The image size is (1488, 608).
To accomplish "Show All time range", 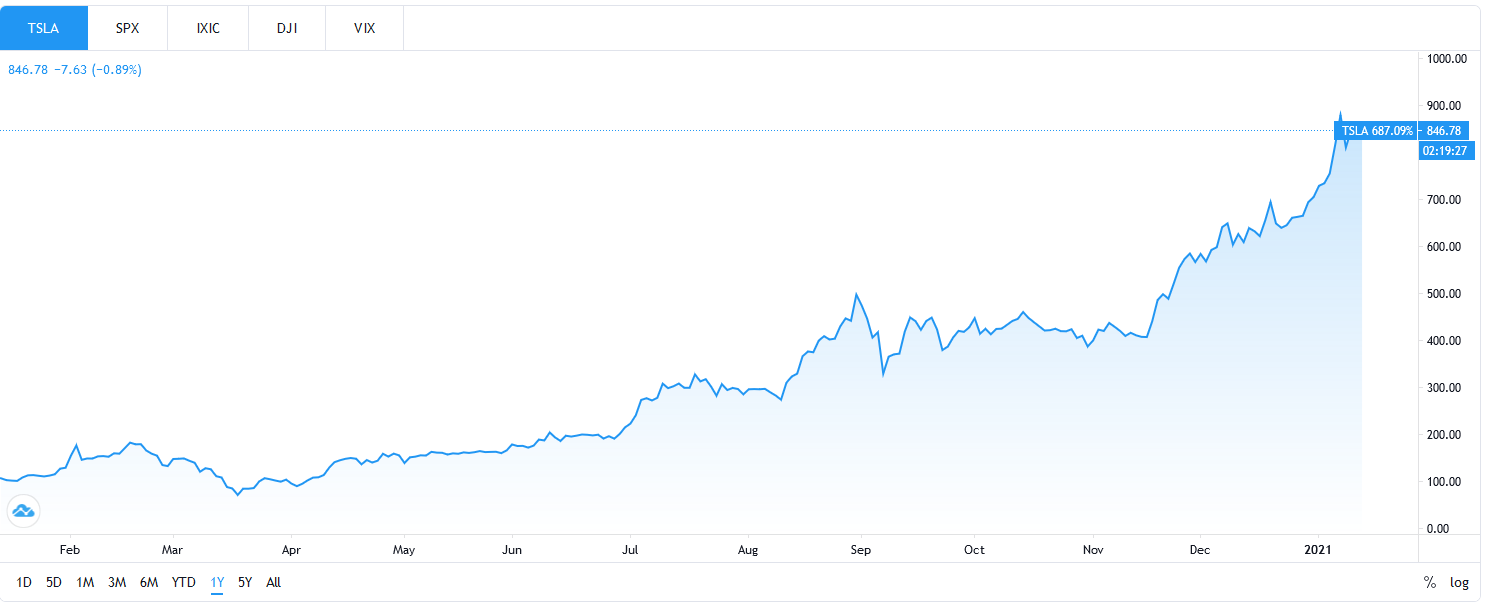I will pos(274,582).
